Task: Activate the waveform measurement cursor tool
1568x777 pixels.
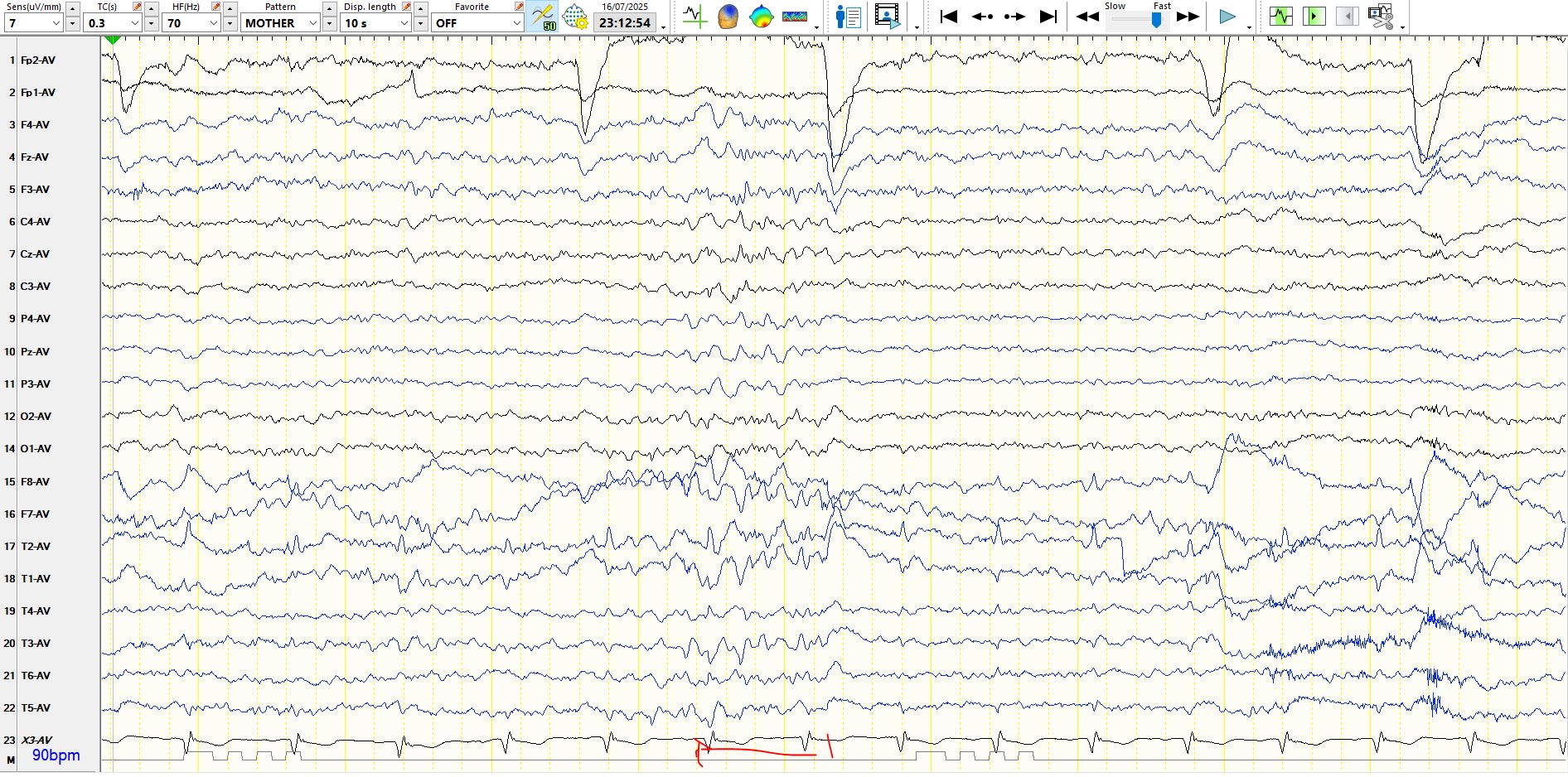Action: [x=694, y=16]
